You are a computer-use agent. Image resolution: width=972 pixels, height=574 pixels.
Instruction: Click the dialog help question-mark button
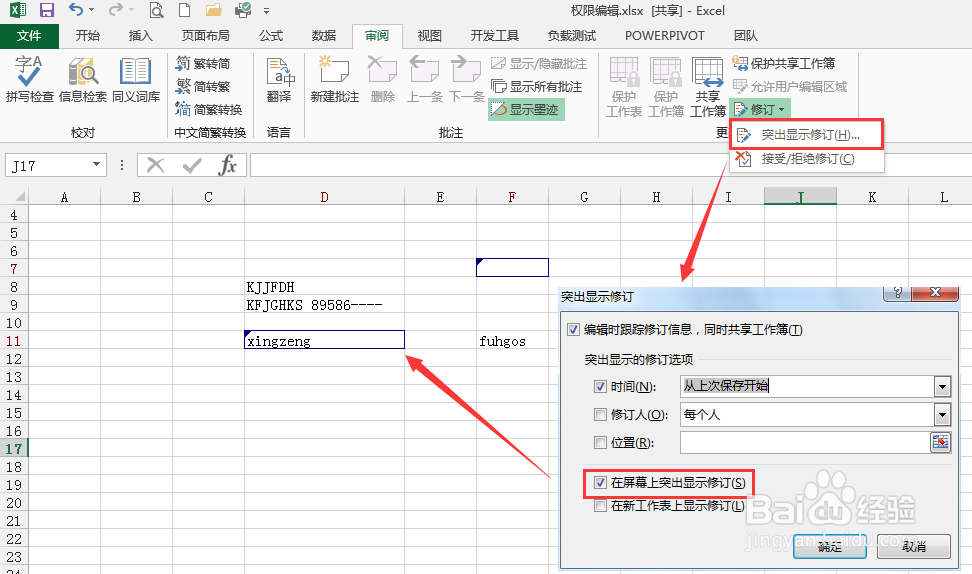coord(897,293)
